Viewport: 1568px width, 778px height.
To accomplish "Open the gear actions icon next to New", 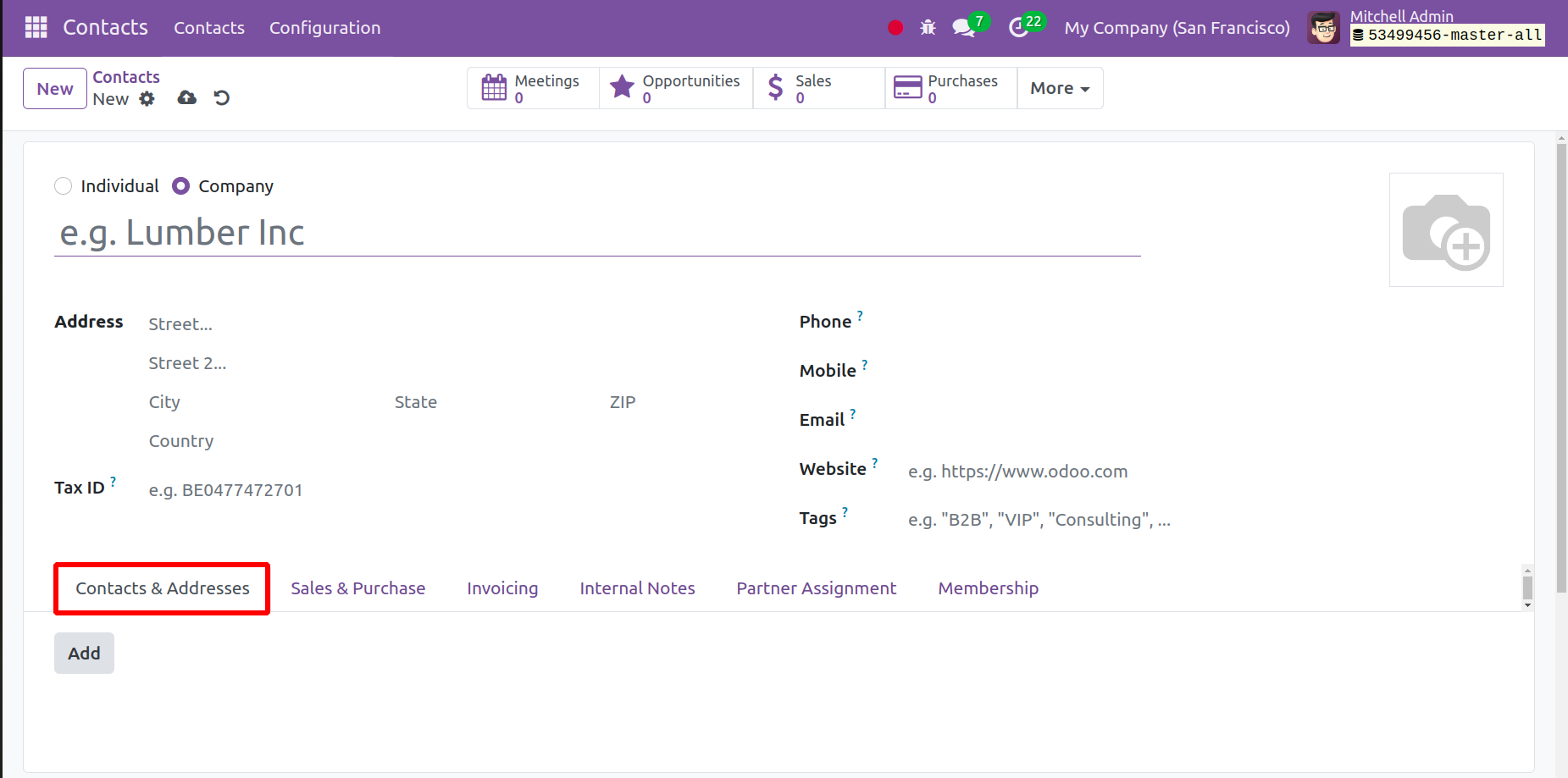I will [x=147, y=99].
